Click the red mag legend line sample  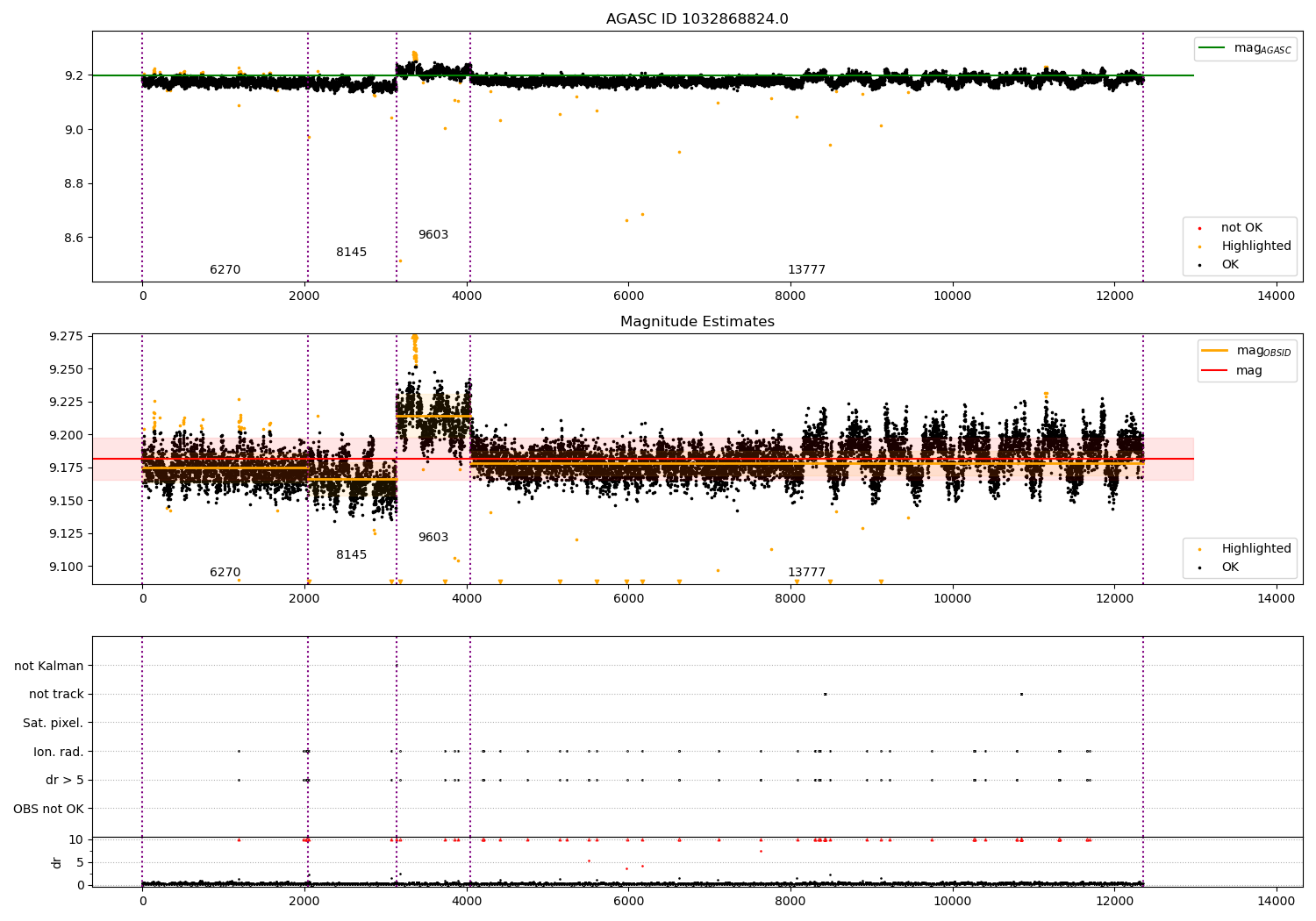tap(1215, 370)
